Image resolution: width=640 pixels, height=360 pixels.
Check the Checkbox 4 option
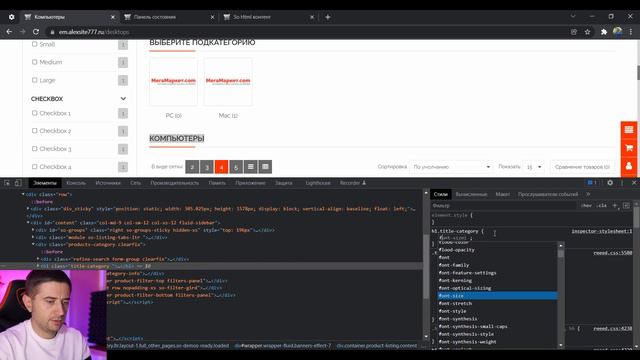34,167
